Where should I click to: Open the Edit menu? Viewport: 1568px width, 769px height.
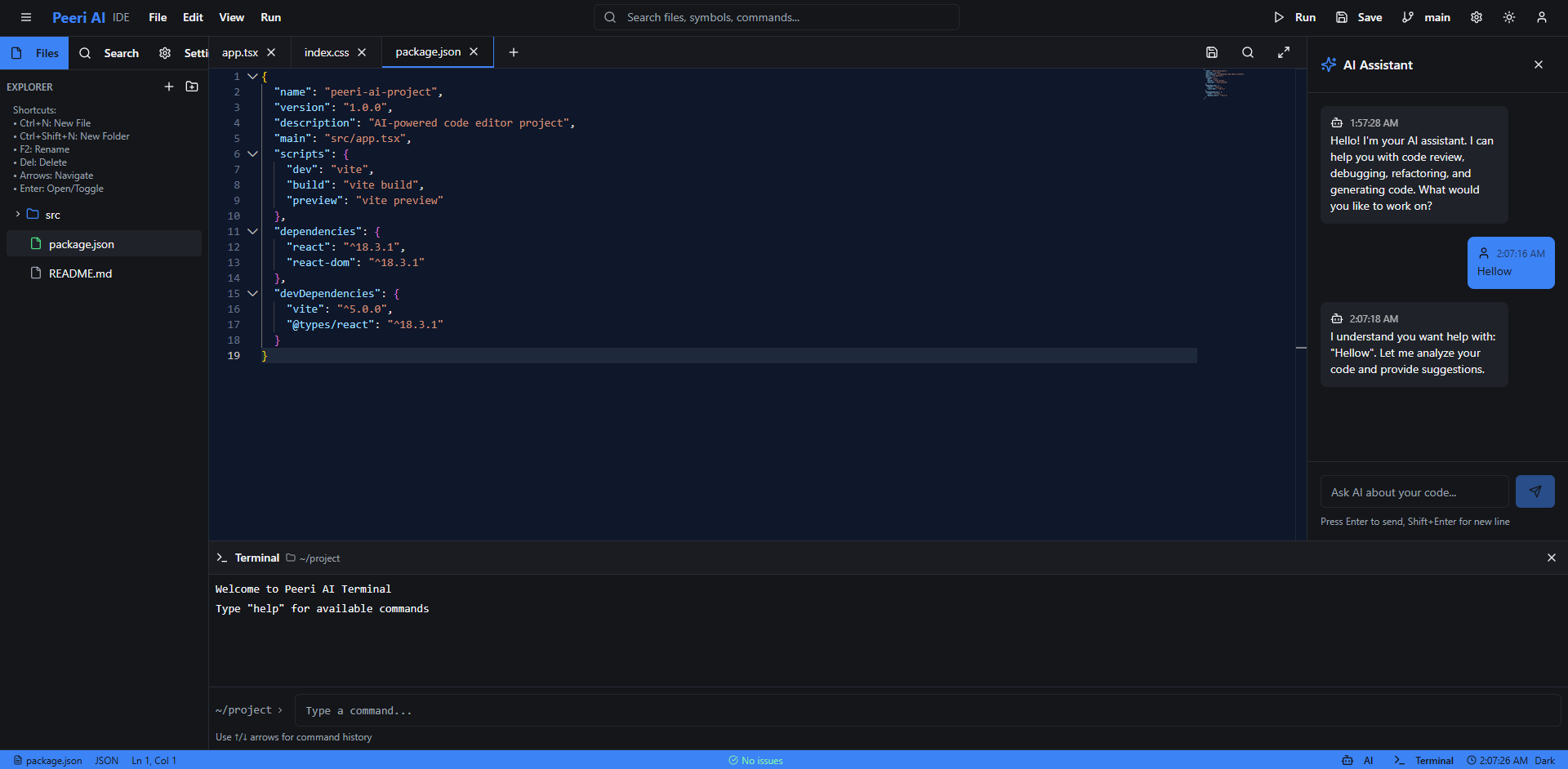[193, 17]
